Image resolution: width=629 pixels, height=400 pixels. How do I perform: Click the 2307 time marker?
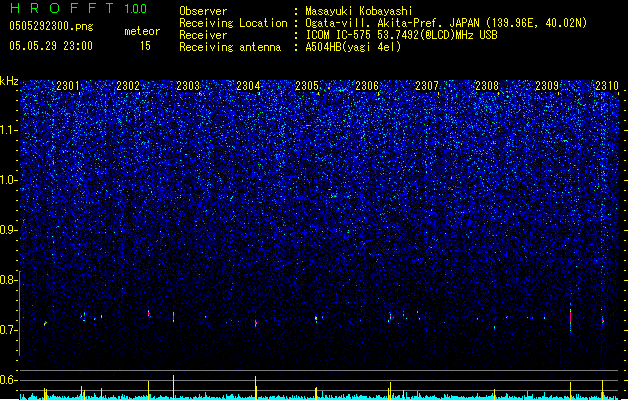(x=427, y=86)
